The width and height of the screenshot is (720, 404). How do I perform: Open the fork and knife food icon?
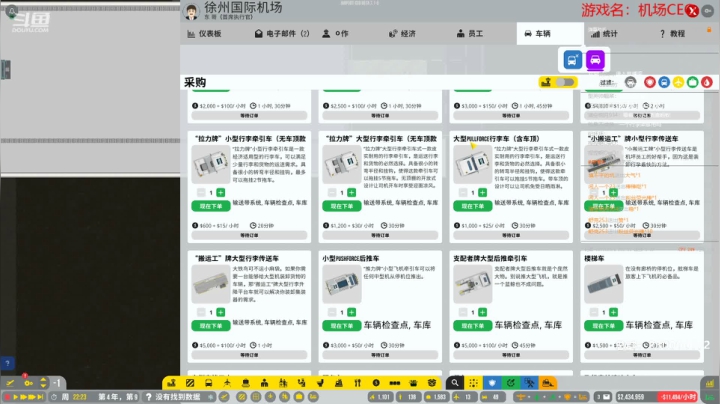(x=357, y=383)
